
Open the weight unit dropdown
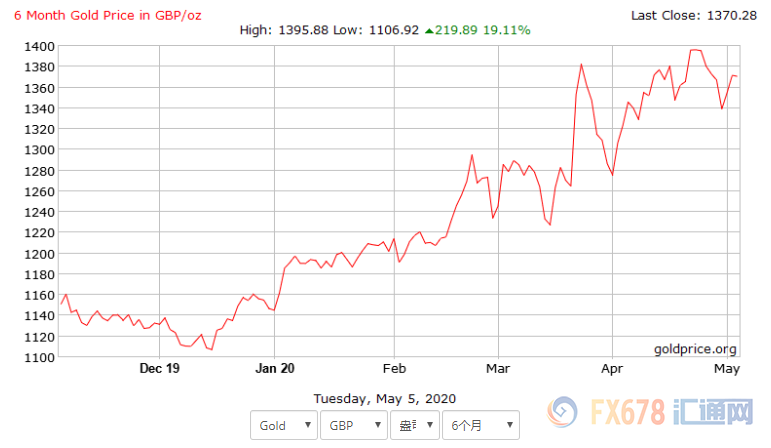coord(413,425)
